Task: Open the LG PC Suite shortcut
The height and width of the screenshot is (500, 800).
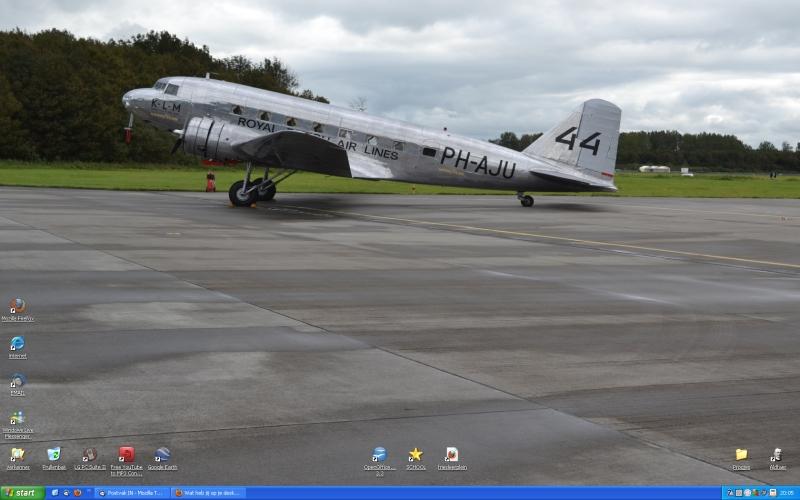Action: [x=90, y=458]
